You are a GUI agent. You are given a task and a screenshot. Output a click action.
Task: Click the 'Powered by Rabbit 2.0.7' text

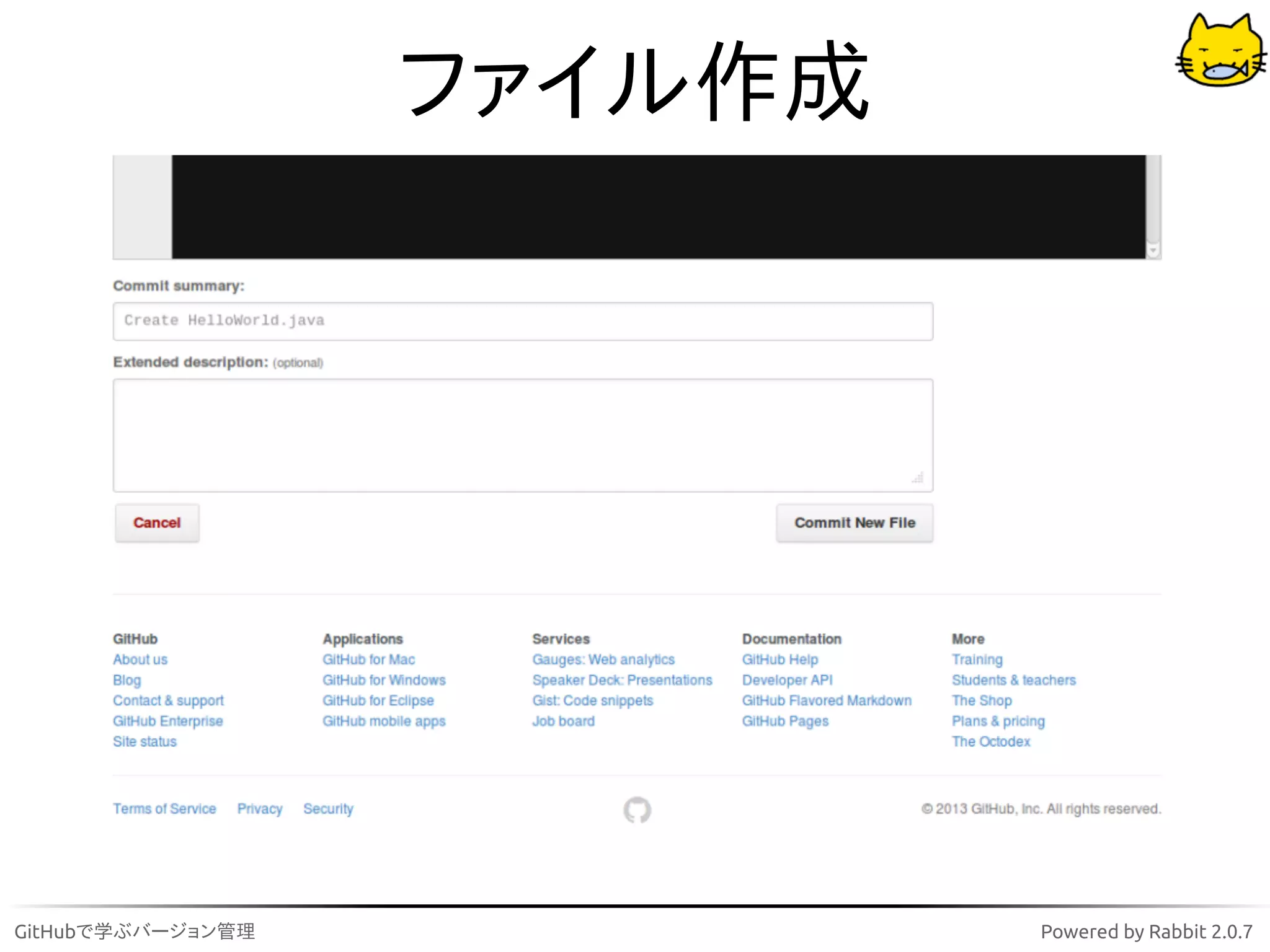pyautogui.click(x=1146, y=932)
